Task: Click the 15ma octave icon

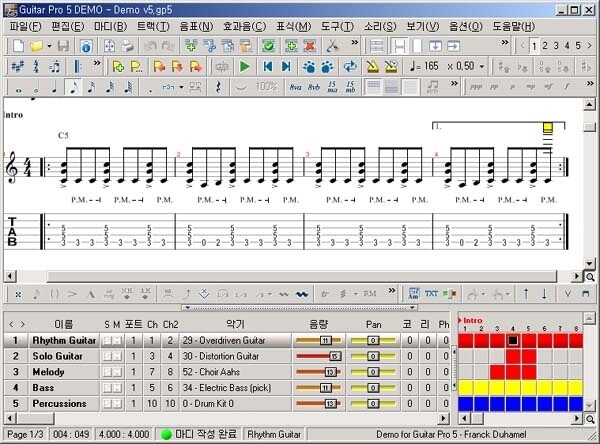Action: click(332, 87)
